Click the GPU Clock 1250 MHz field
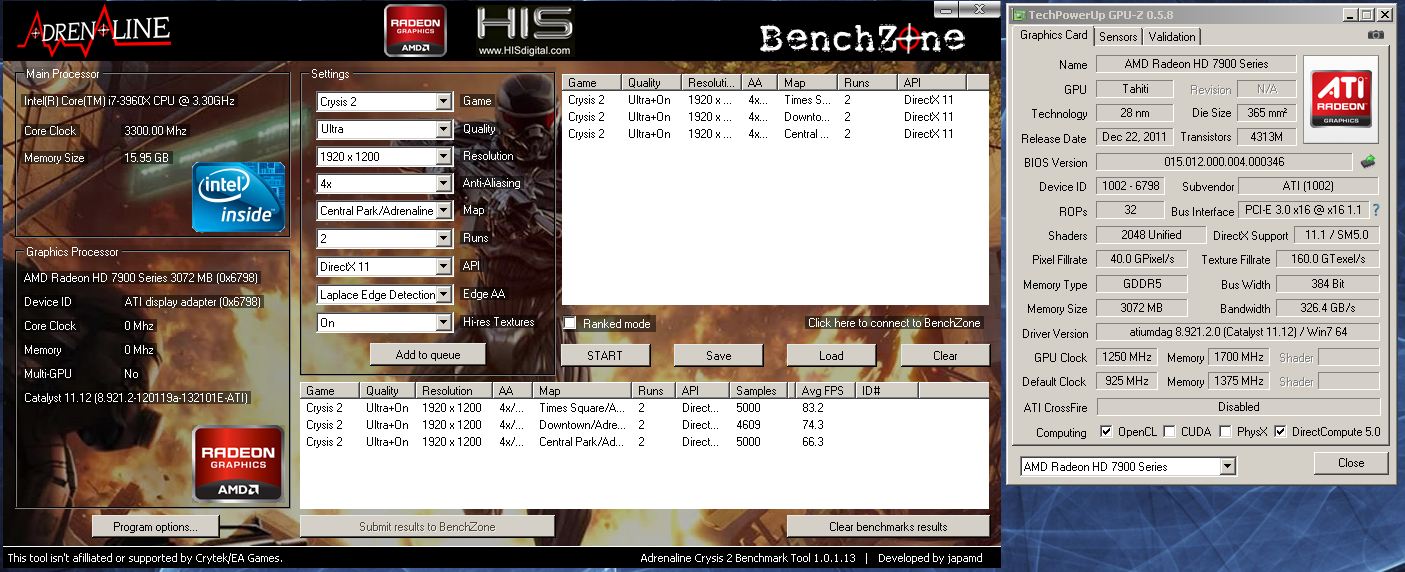The height and width of the screenshot is (572, 1405). (1128, 357)
